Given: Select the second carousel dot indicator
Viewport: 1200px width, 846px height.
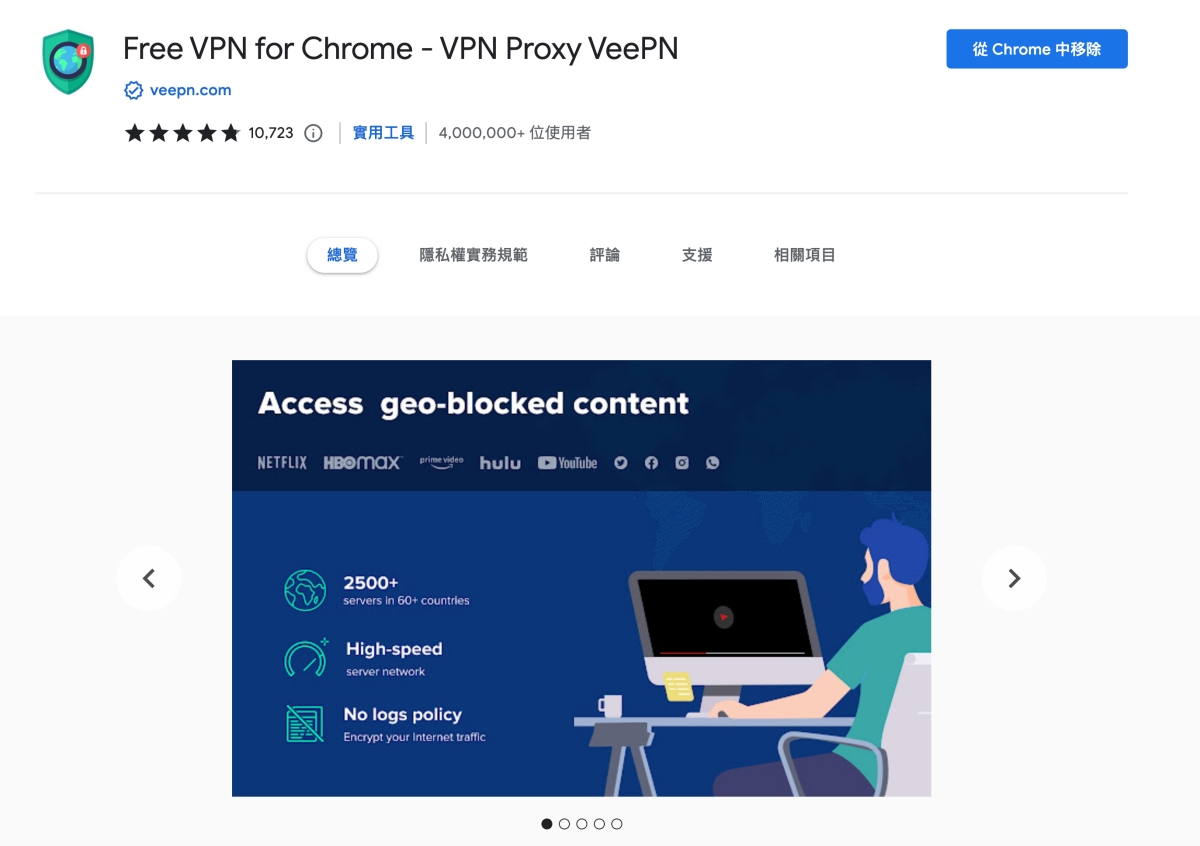Looking at the screenshot, I should (x=564, y=824).
